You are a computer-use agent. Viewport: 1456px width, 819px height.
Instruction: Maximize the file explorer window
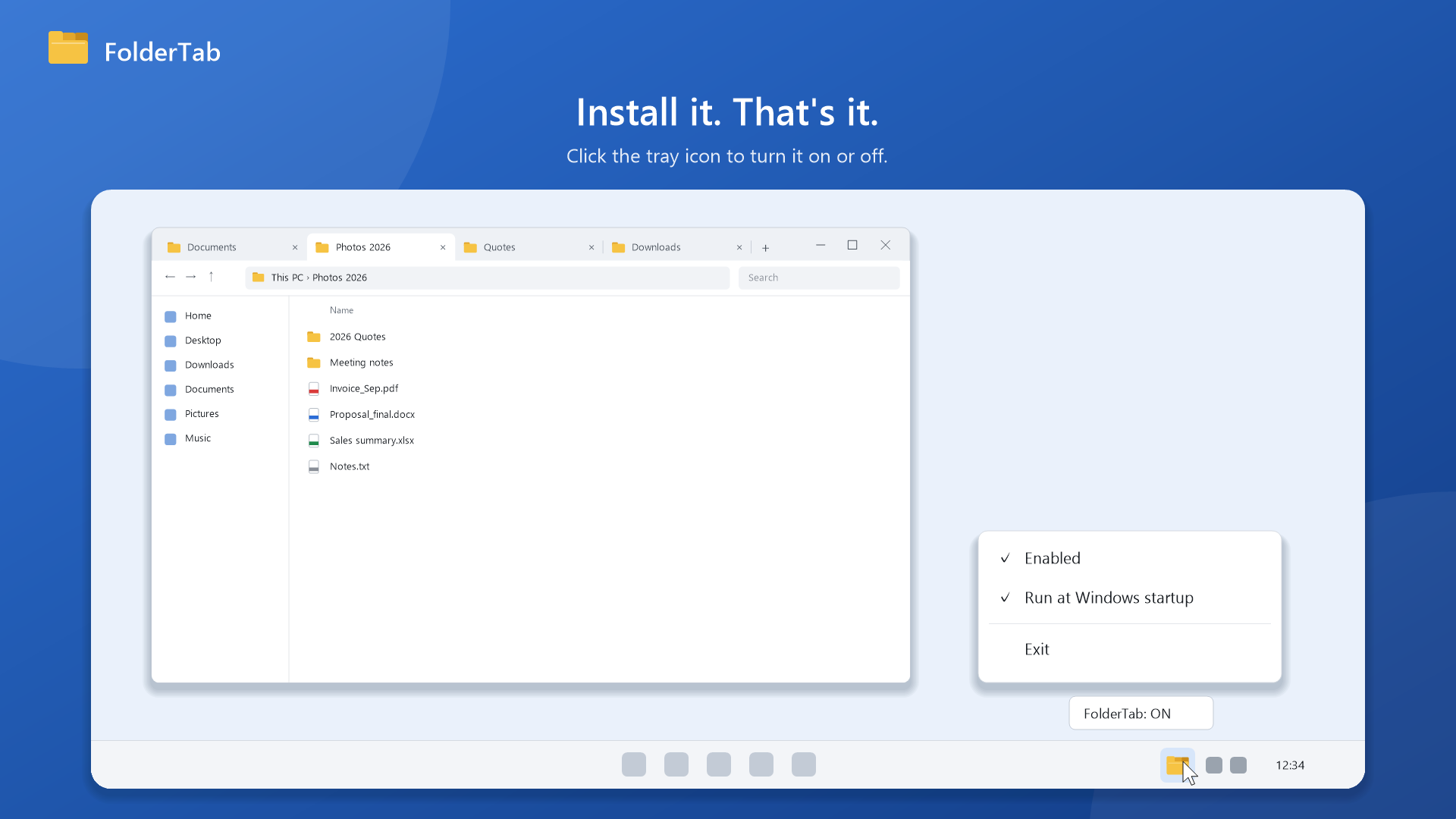click(x=852, y=245)
